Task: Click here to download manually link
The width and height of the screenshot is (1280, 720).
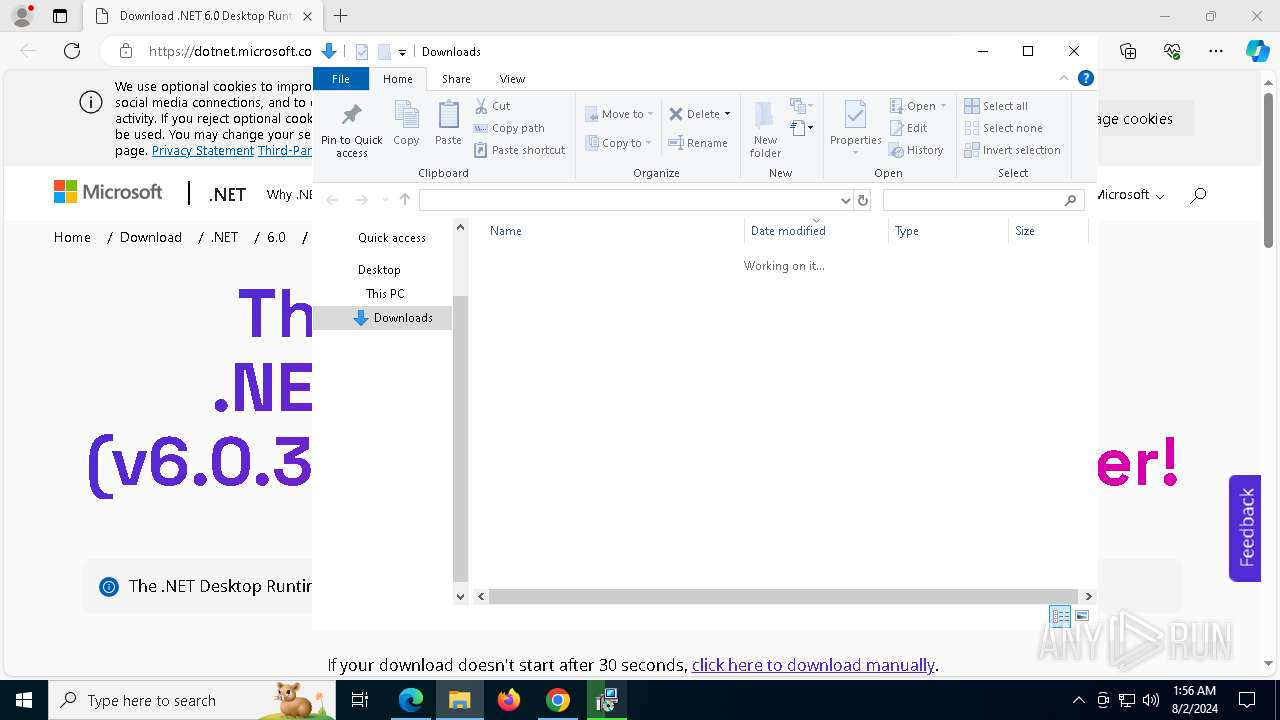Action: point(813,665)
